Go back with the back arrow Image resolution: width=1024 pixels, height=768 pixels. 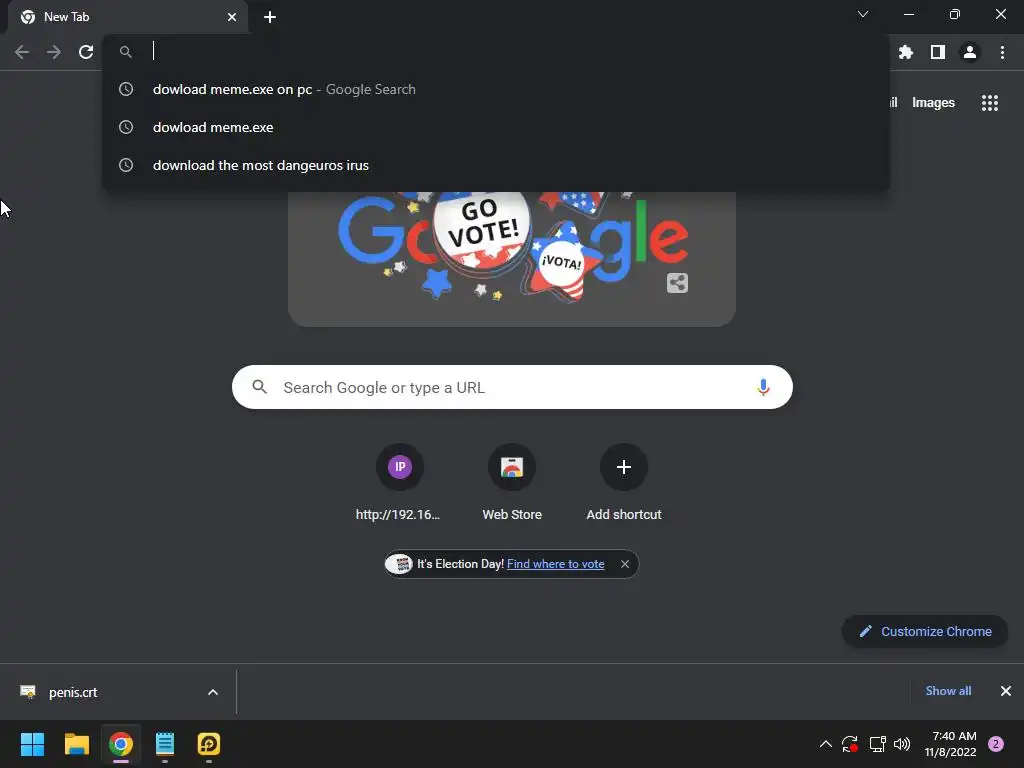pos(22,52)
